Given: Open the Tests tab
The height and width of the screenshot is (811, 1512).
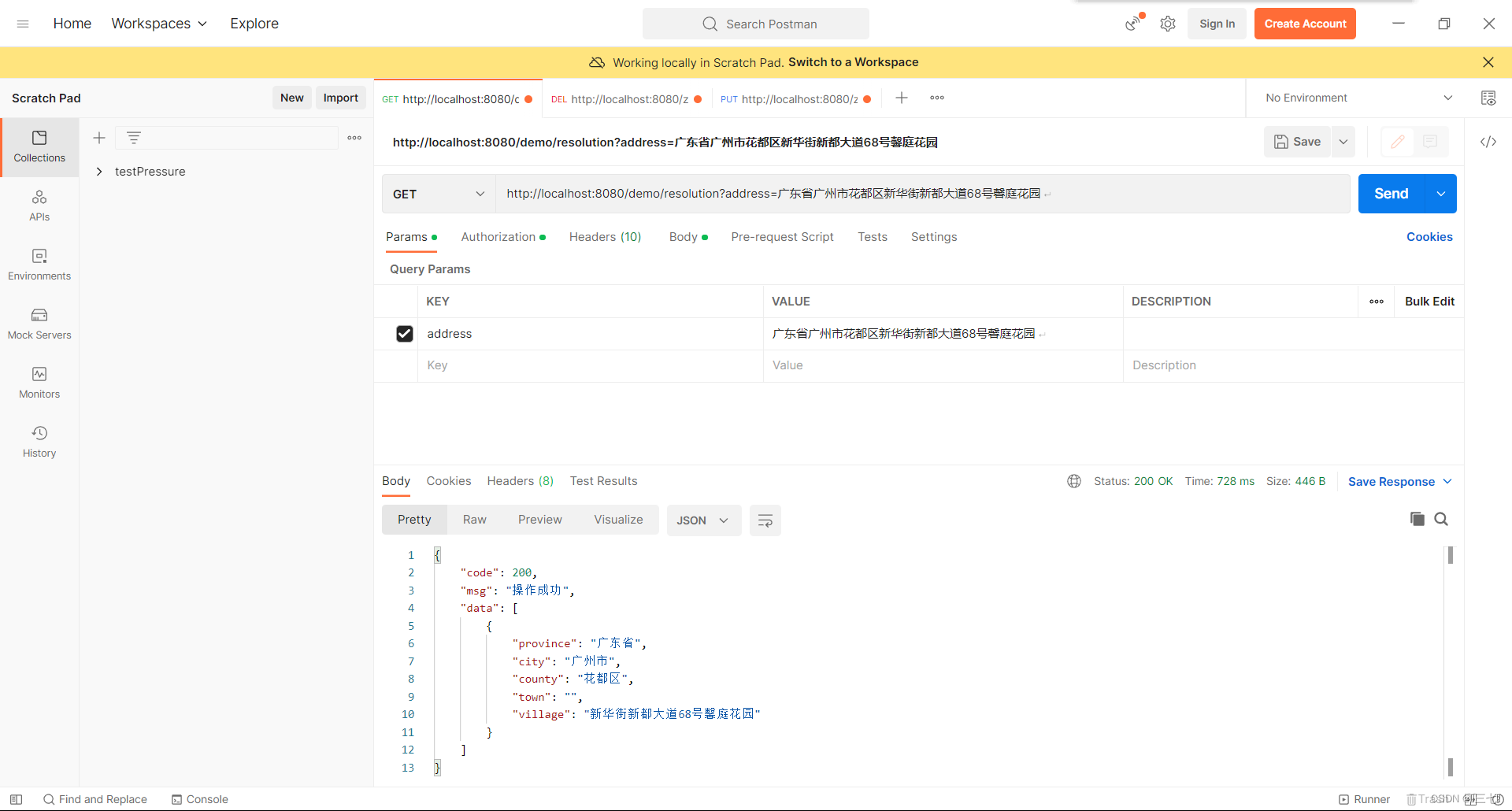Looking at the screenshot, I should [873, 237].
